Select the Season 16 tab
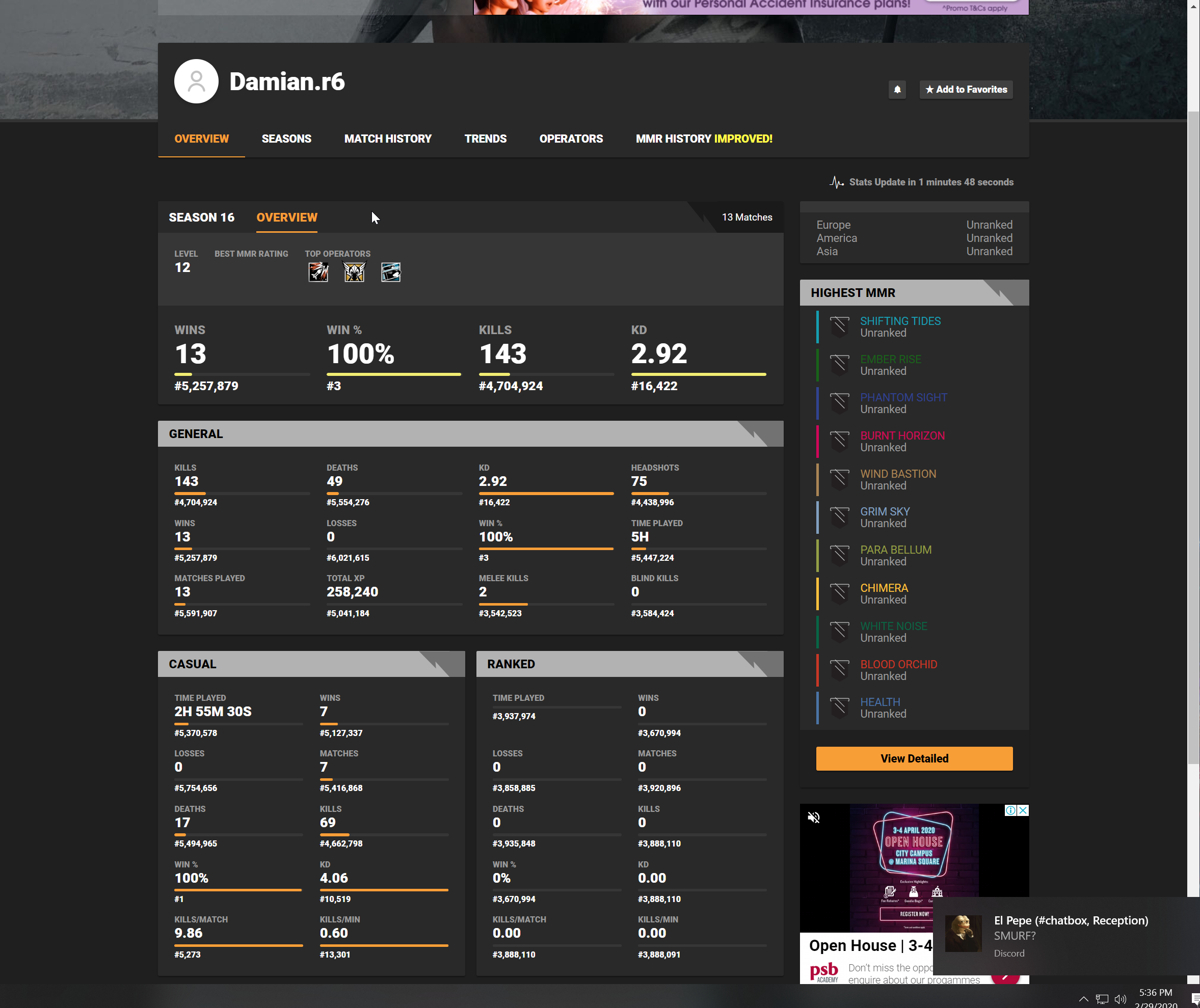Screen dimensions: 1200x1008 point(201,217)
